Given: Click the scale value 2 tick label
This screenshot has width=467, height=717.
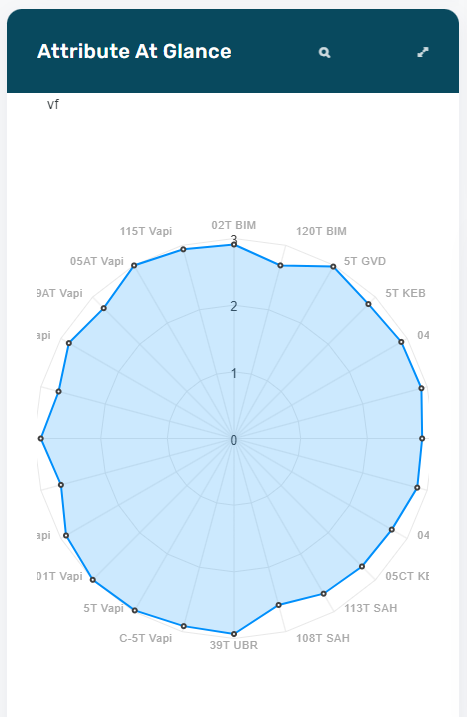Looking at the screenshot, I should click(234, 306).
